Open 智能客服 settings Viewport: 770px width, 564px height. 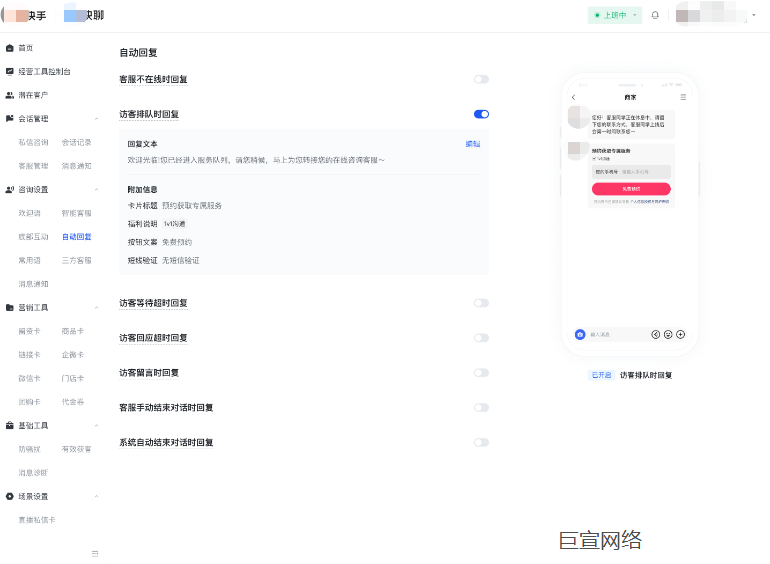pyautogui.click(x=77, y=213)
